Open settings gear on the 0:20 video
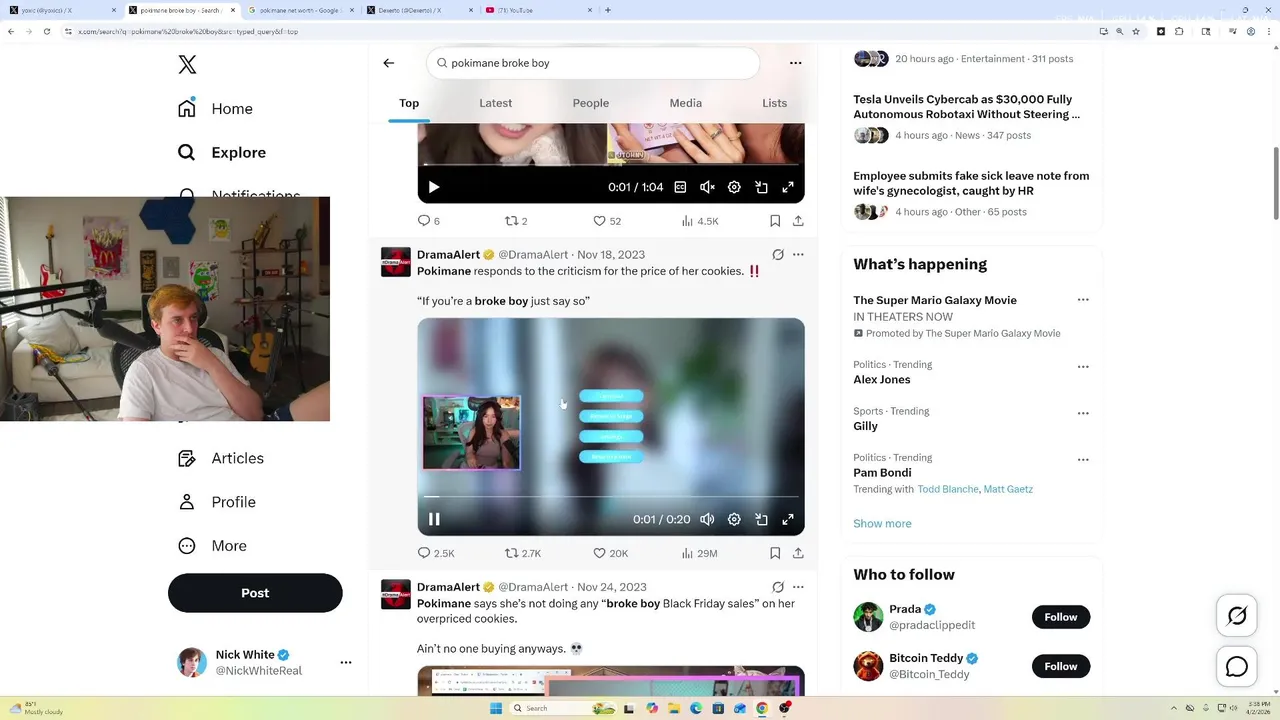 [x=734, y=519]
